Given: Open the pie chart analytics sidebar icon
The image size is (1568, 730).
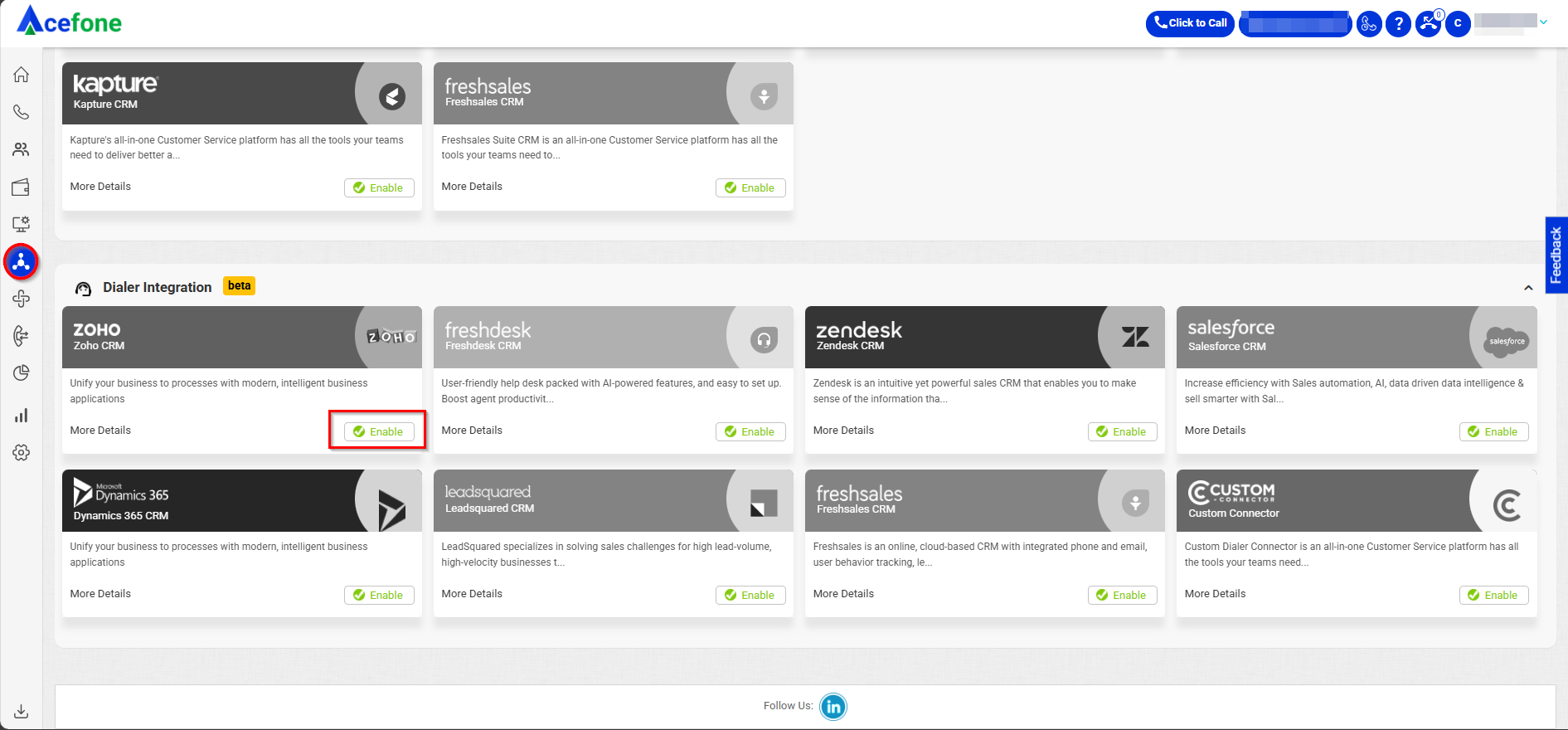Looking at the screenshot, I should pos(22,373).
